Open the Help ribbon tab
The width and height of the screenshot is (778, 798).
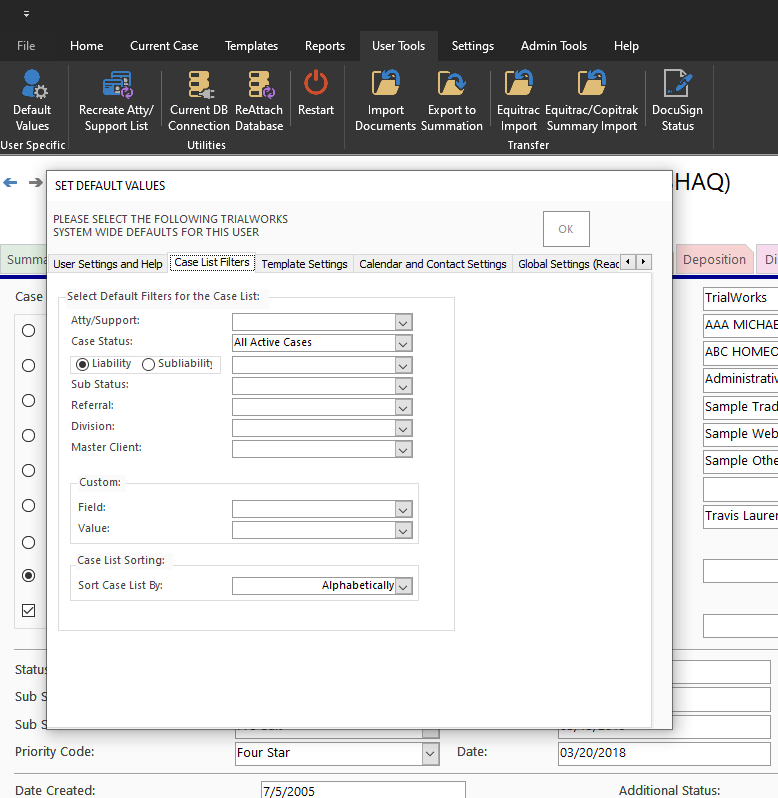(626, 46)
